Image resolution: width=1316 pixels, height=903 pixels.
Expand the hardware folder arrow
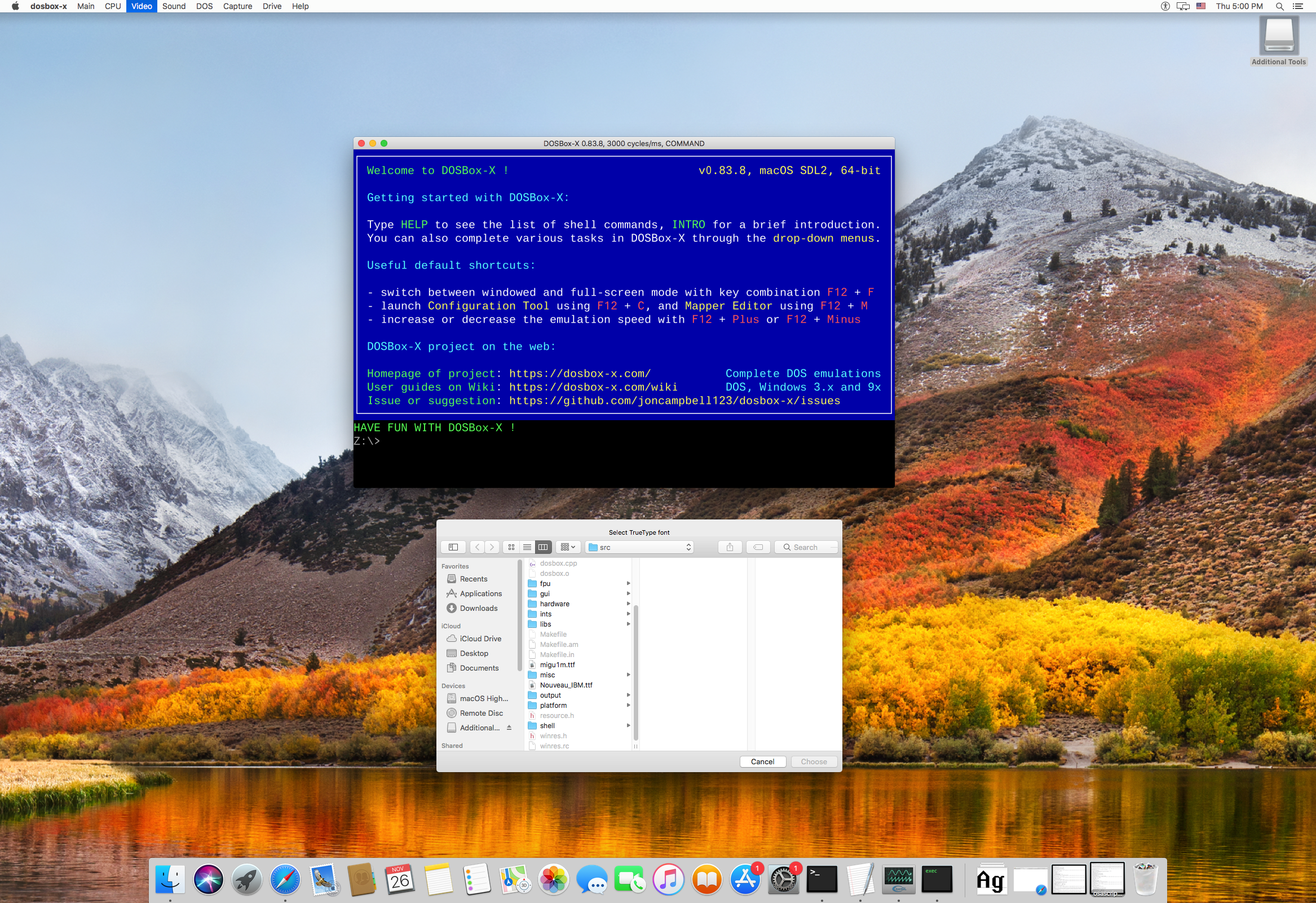628,604
